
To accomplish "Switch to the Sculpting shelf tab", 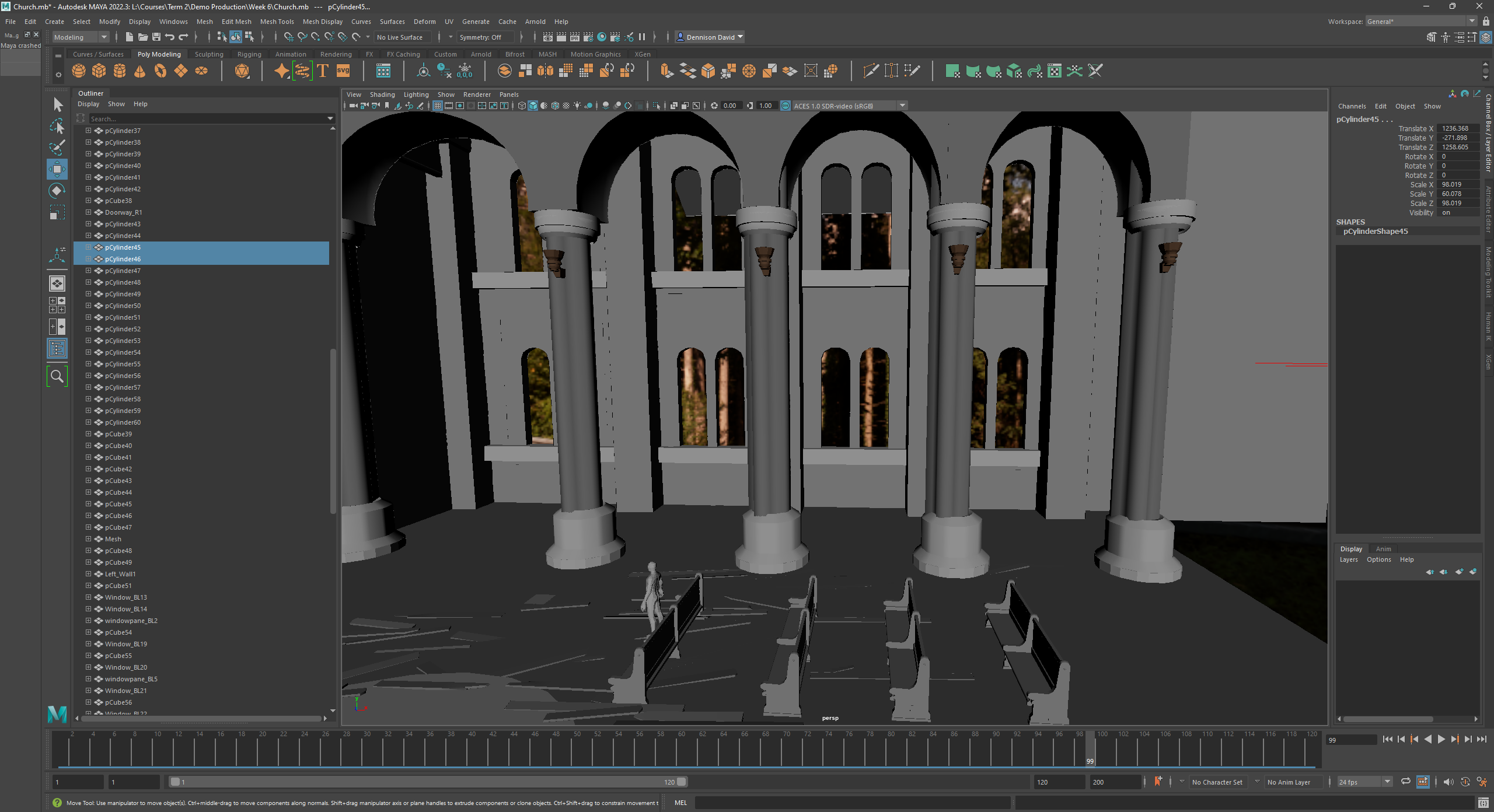I will tap(209, 54).
